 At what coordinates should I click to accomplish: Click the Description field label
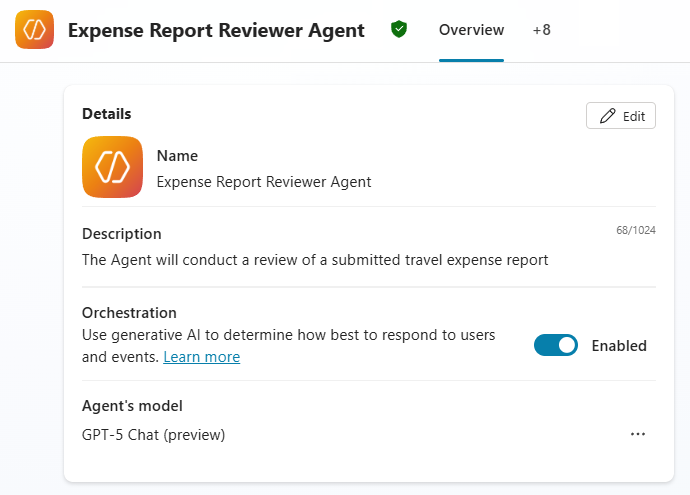(121, 234)
